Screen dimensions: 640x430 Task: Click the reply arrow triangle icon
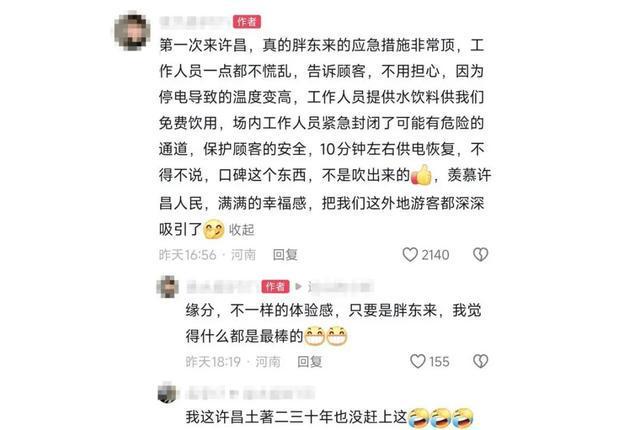298,286
